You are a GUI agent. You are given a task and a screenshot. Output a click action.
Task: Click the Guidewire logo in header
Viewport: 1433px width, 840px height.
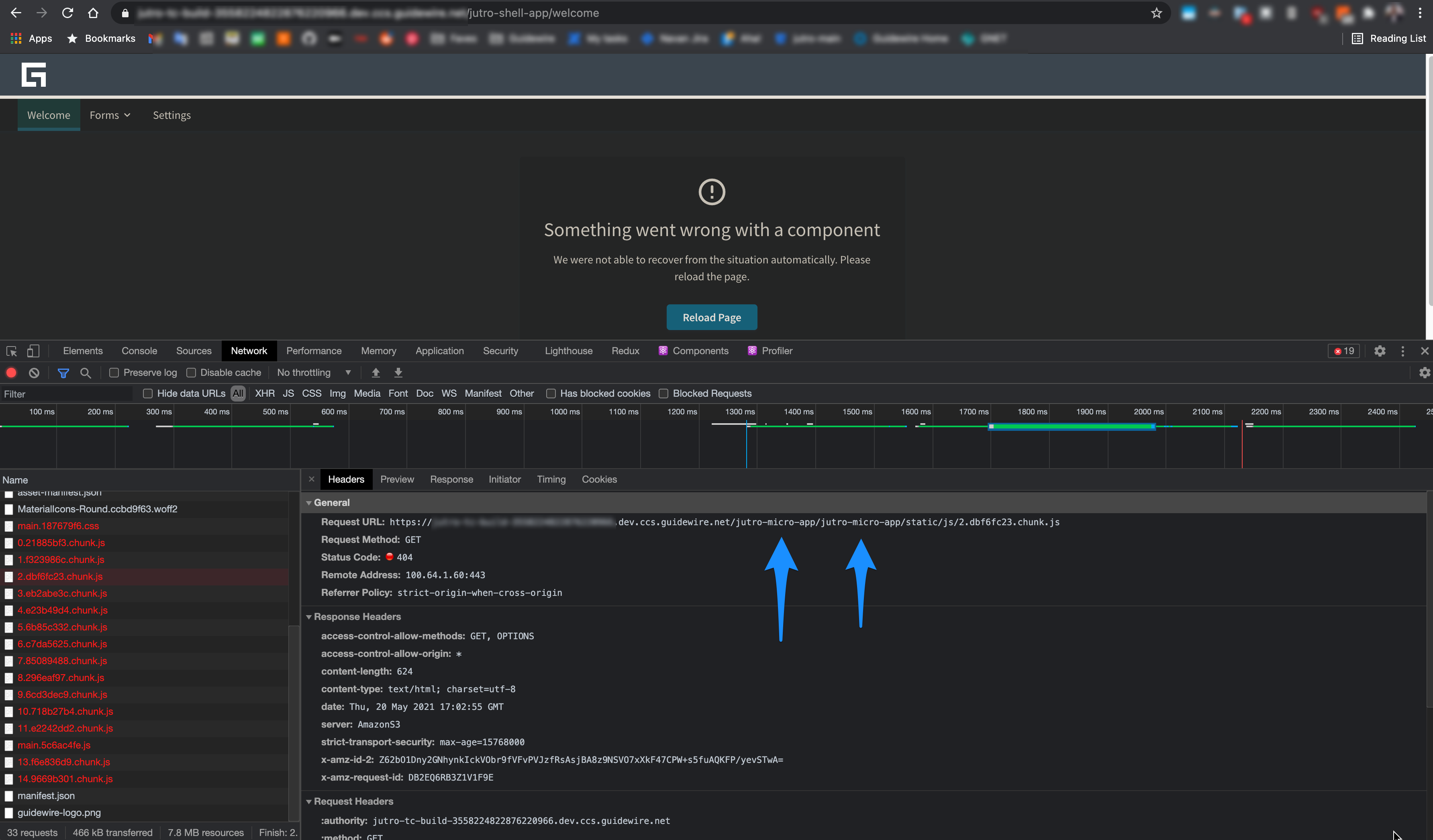click(x=34, y=74)
